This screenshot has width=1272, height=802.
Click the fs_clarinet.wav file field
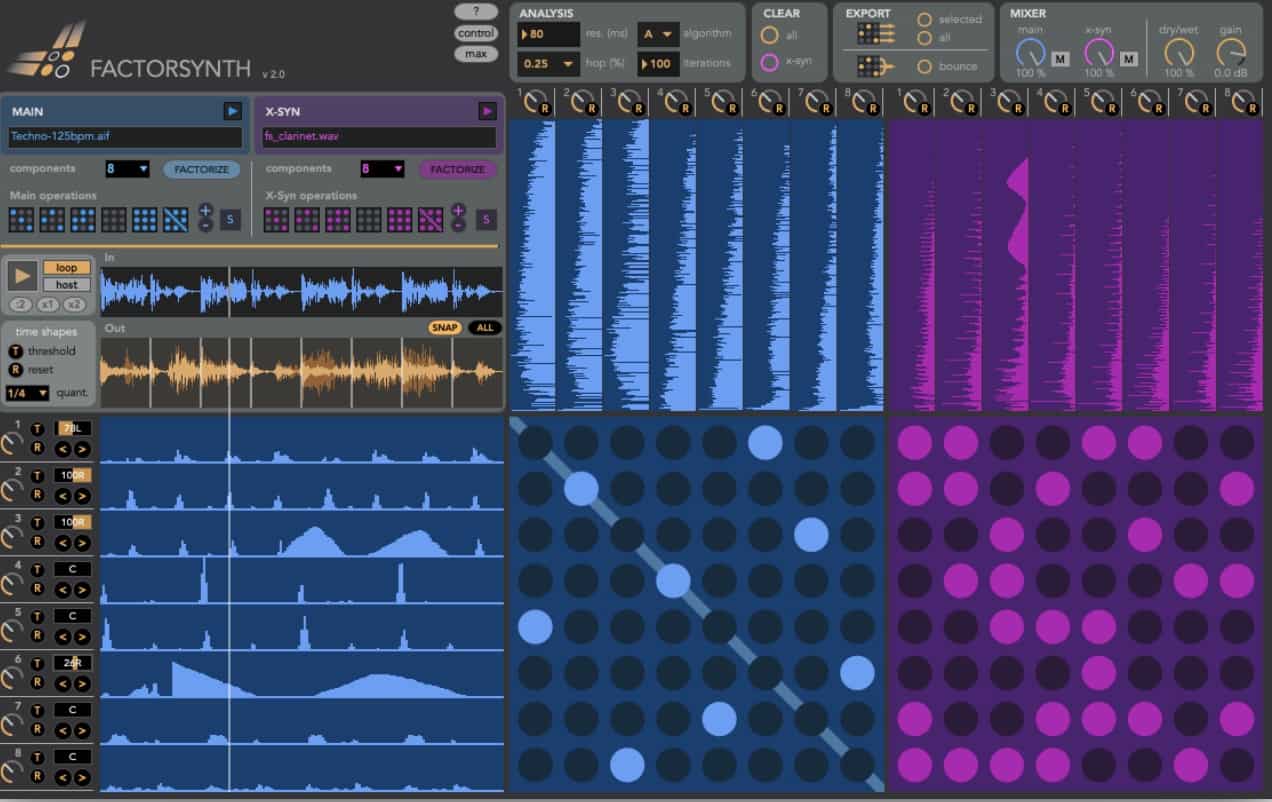click(380, 137)
